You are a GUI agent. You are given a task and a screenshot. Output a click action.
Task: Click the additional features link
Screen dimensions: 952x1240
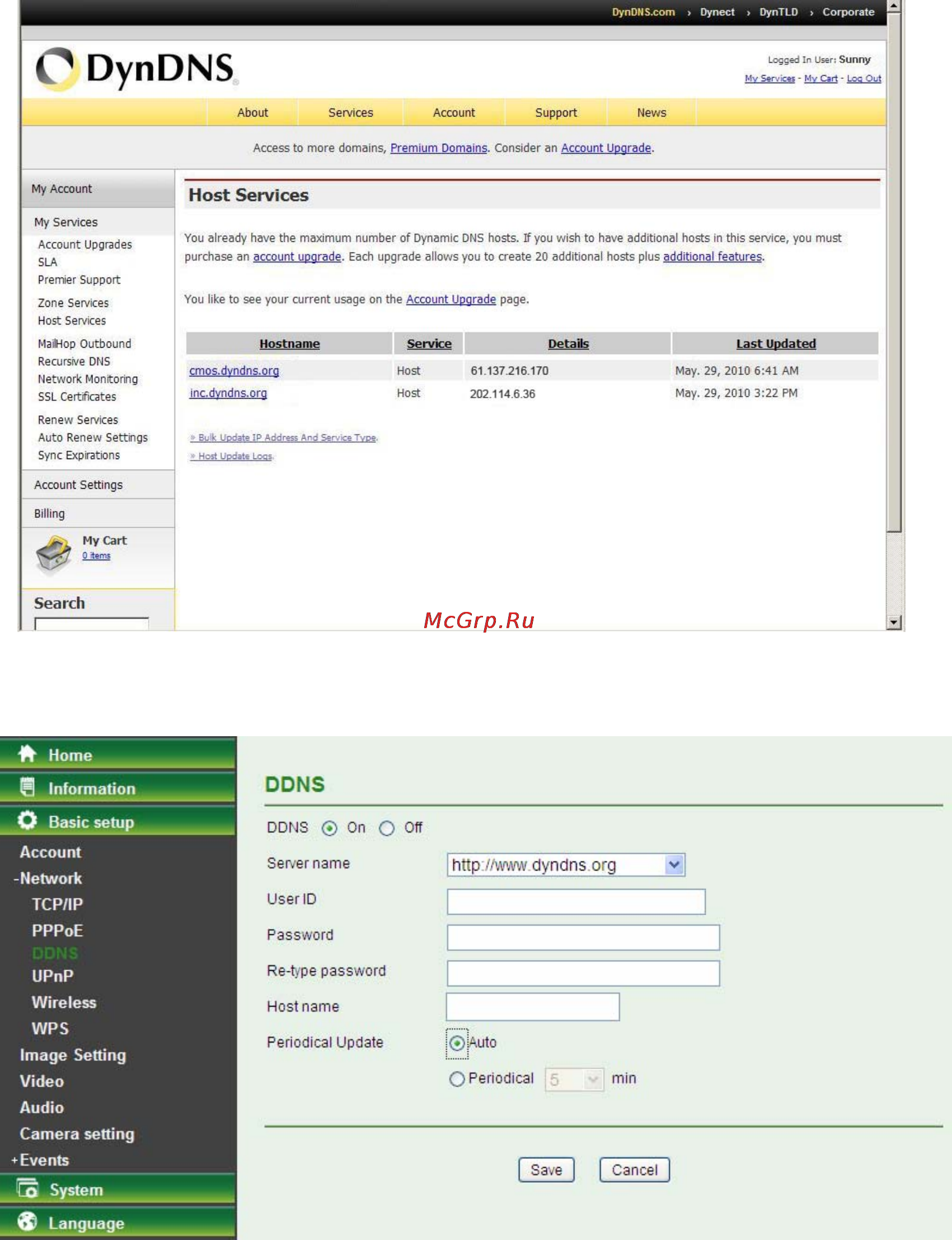click(x=712, y=257)
